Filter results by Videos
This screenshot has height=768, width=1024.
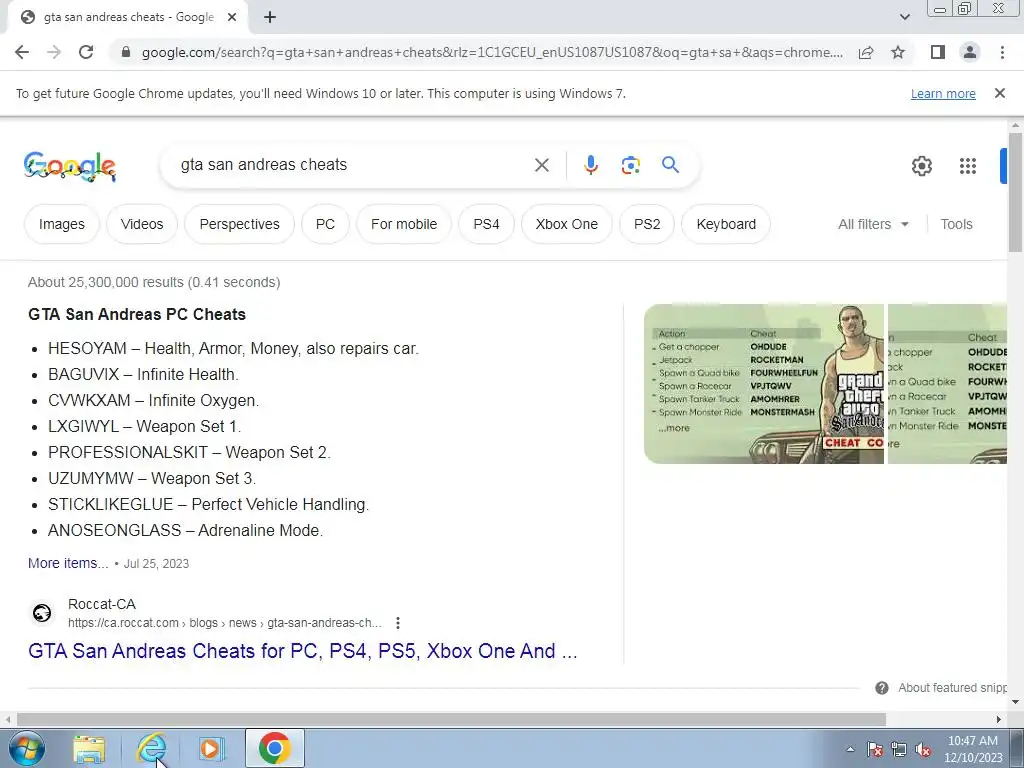tap(142, 224)
